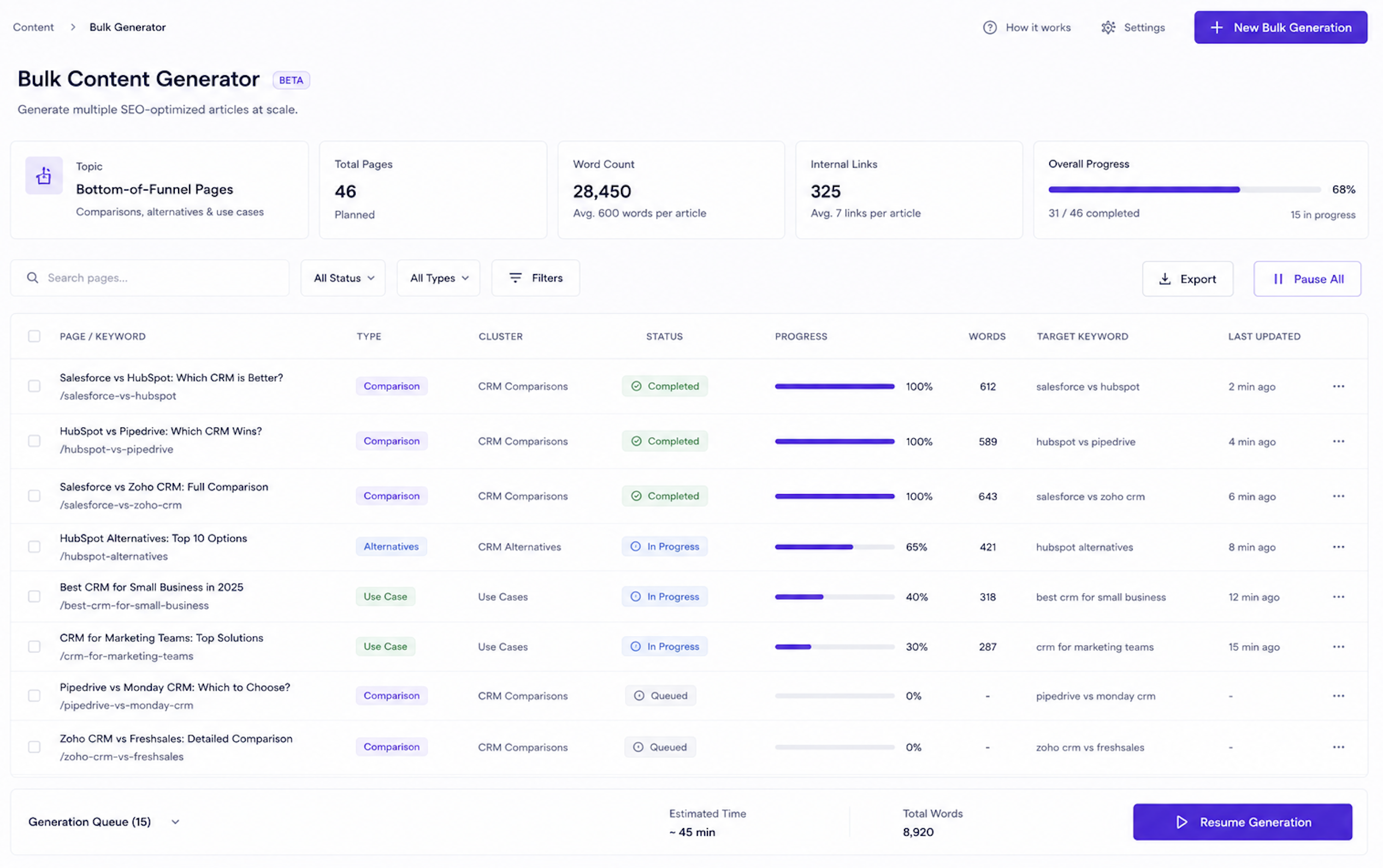Click the /salesforce-vs-hubspot page slug
Image resolution: width=1383 pixels, height=868 pixels.
coord(118,396)
